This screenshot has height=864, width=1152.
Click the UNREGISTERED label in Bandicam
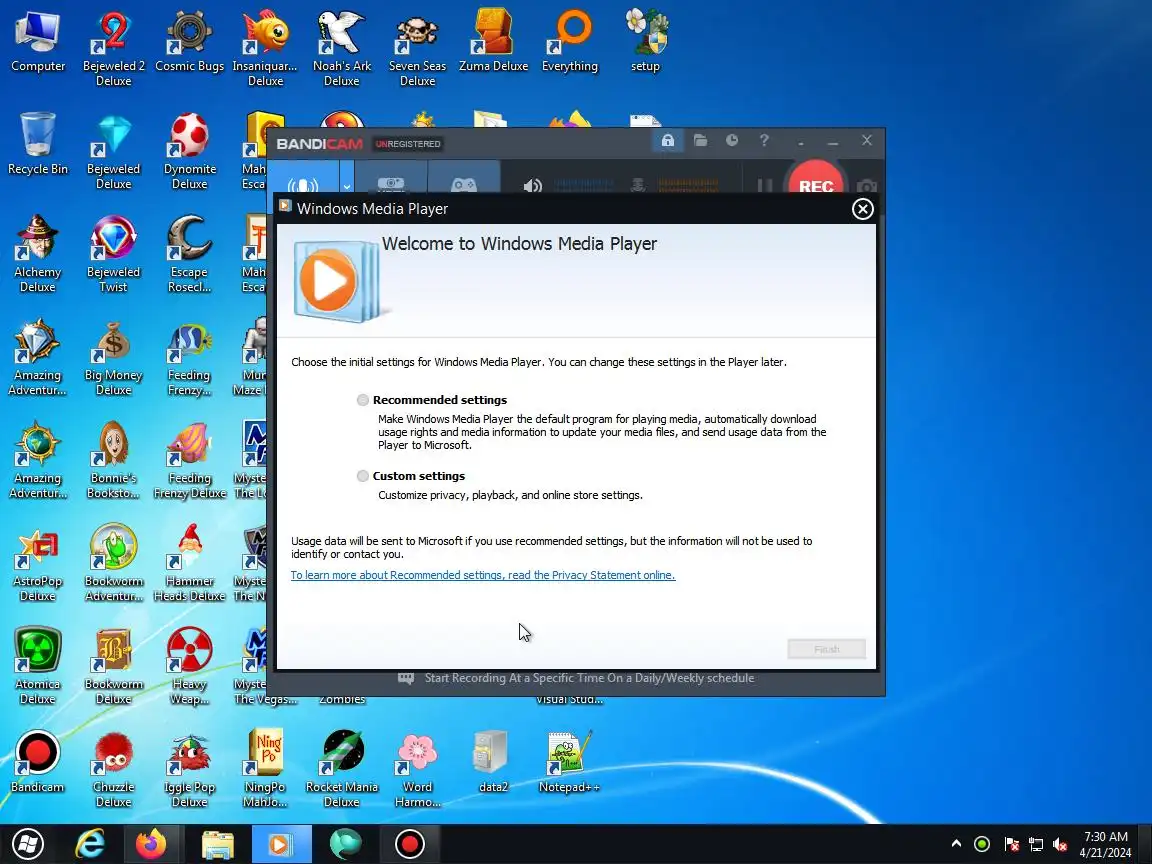click(408, 144)
